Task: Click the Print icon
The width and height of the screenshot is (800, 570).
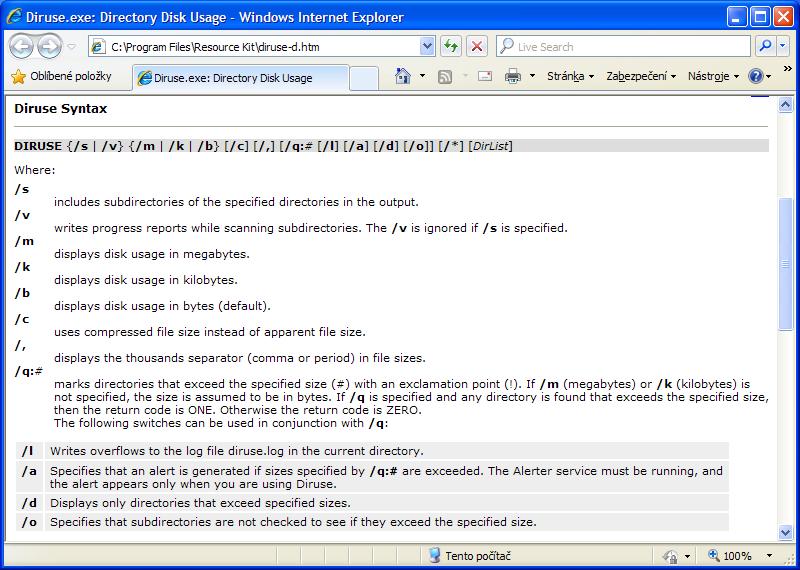Action: (x=513, y=77)
